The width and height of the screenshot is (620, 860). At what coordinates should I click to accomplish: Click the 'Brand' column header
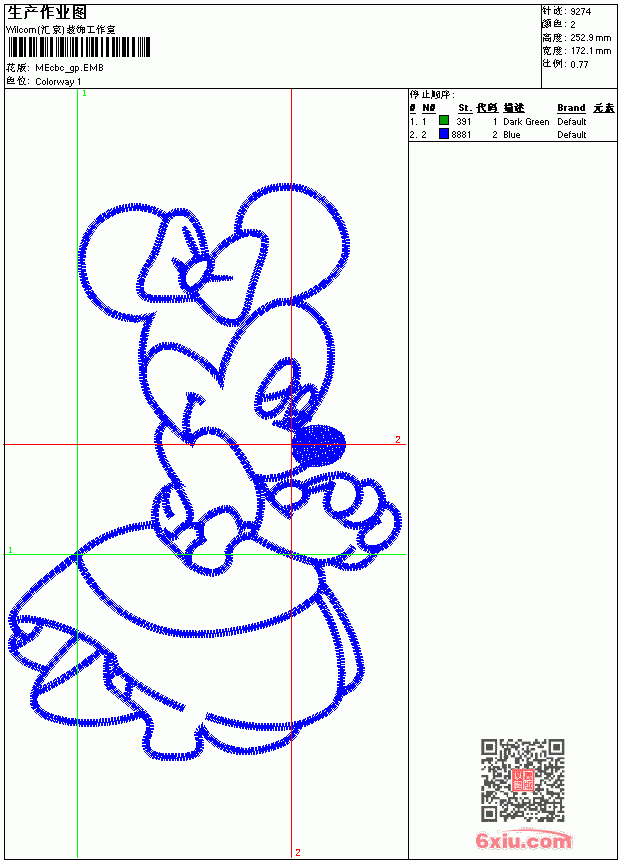pos(571,108)
